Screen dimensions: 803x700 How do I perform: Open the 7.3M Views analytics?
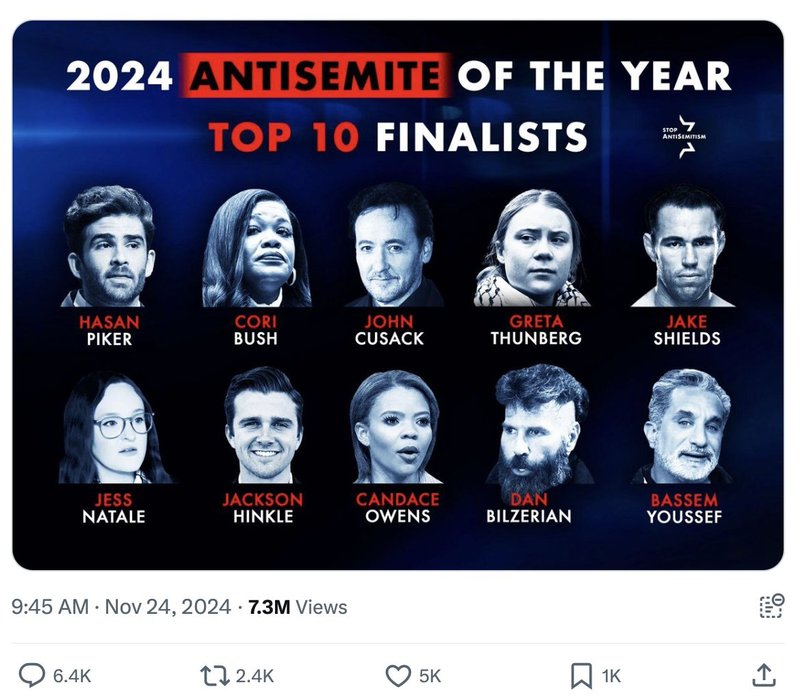click(x=298, y=607)
